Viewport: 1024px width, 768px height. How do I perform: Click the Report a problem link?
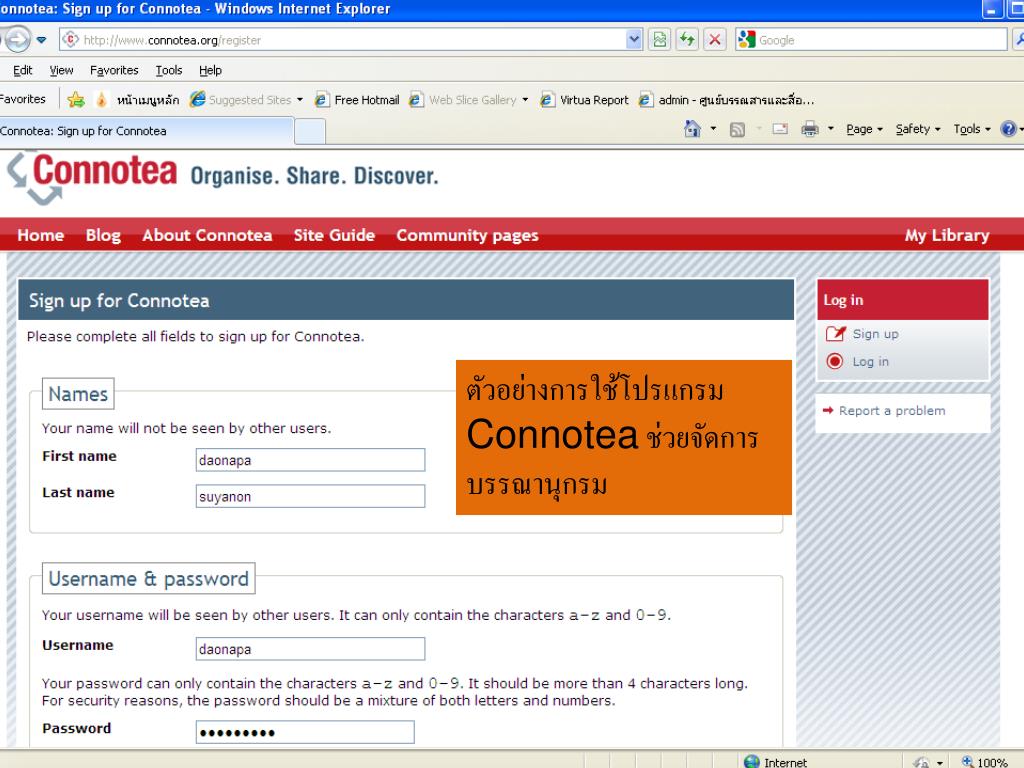[891, 411]
